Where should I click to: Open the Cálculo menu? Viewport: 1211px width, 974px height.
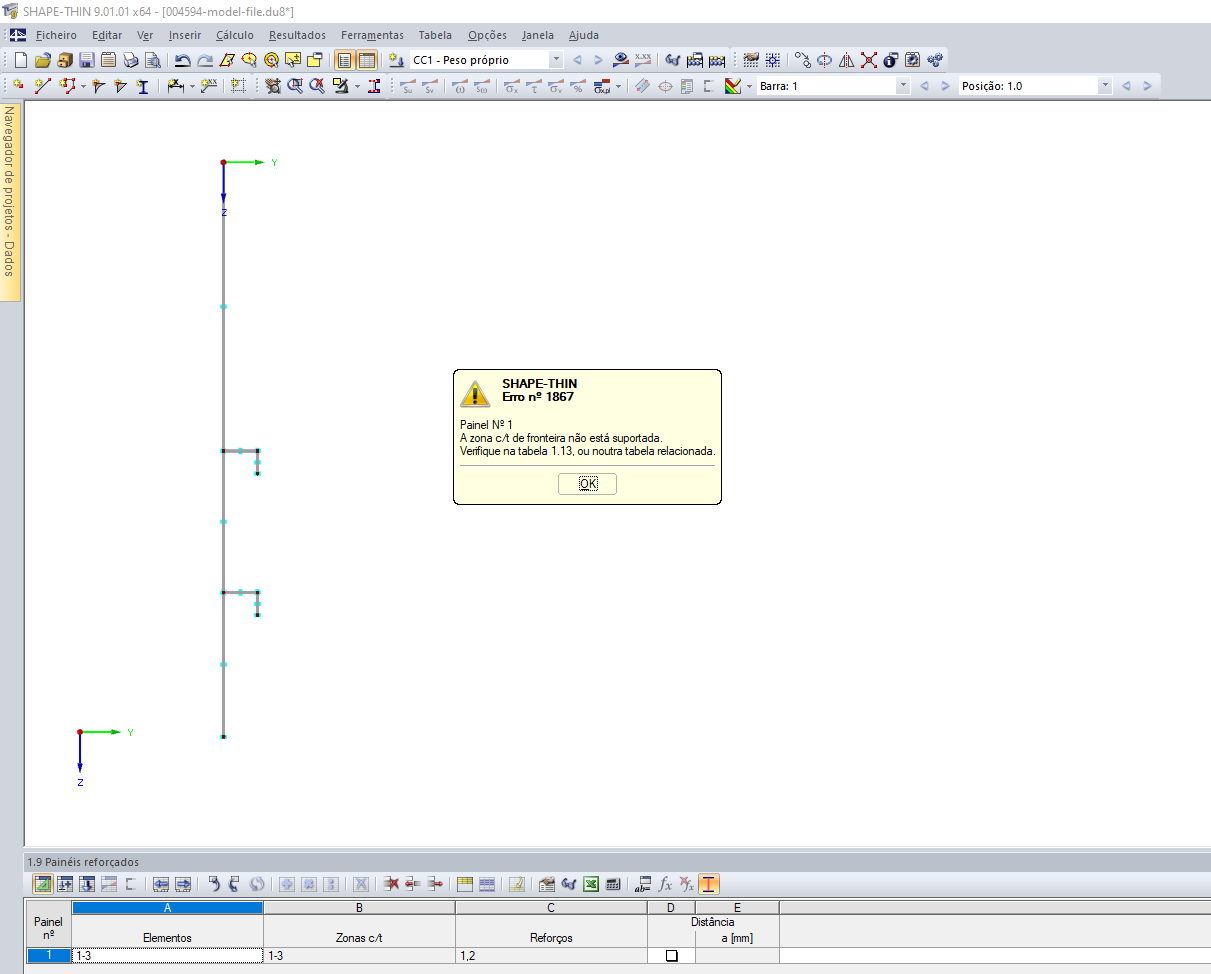[235, 35]
